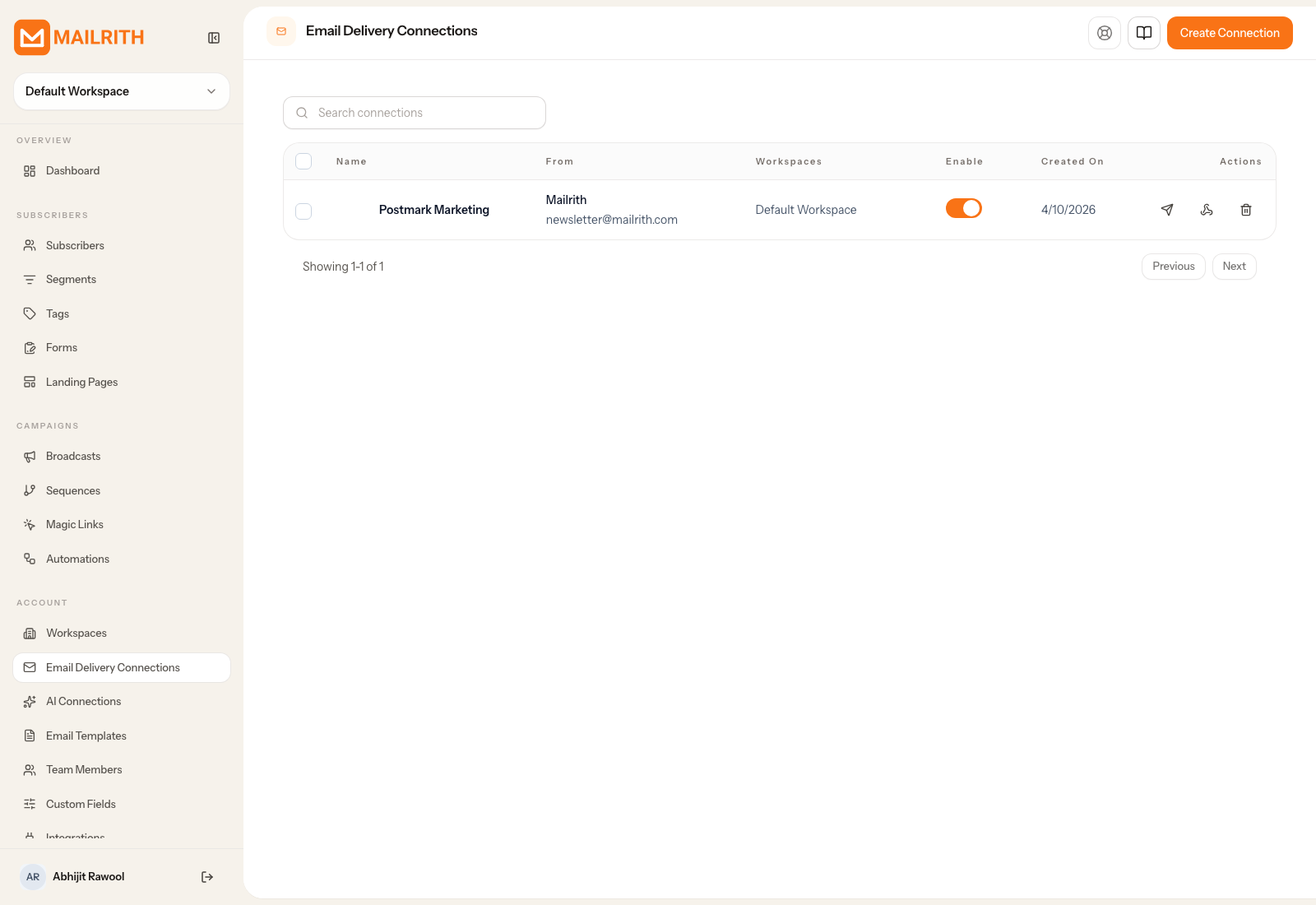Viewport: 1316px width, 905px height.
Task: Go to Subscribers page
Action: pyautogui.click(x=122, y=245)
